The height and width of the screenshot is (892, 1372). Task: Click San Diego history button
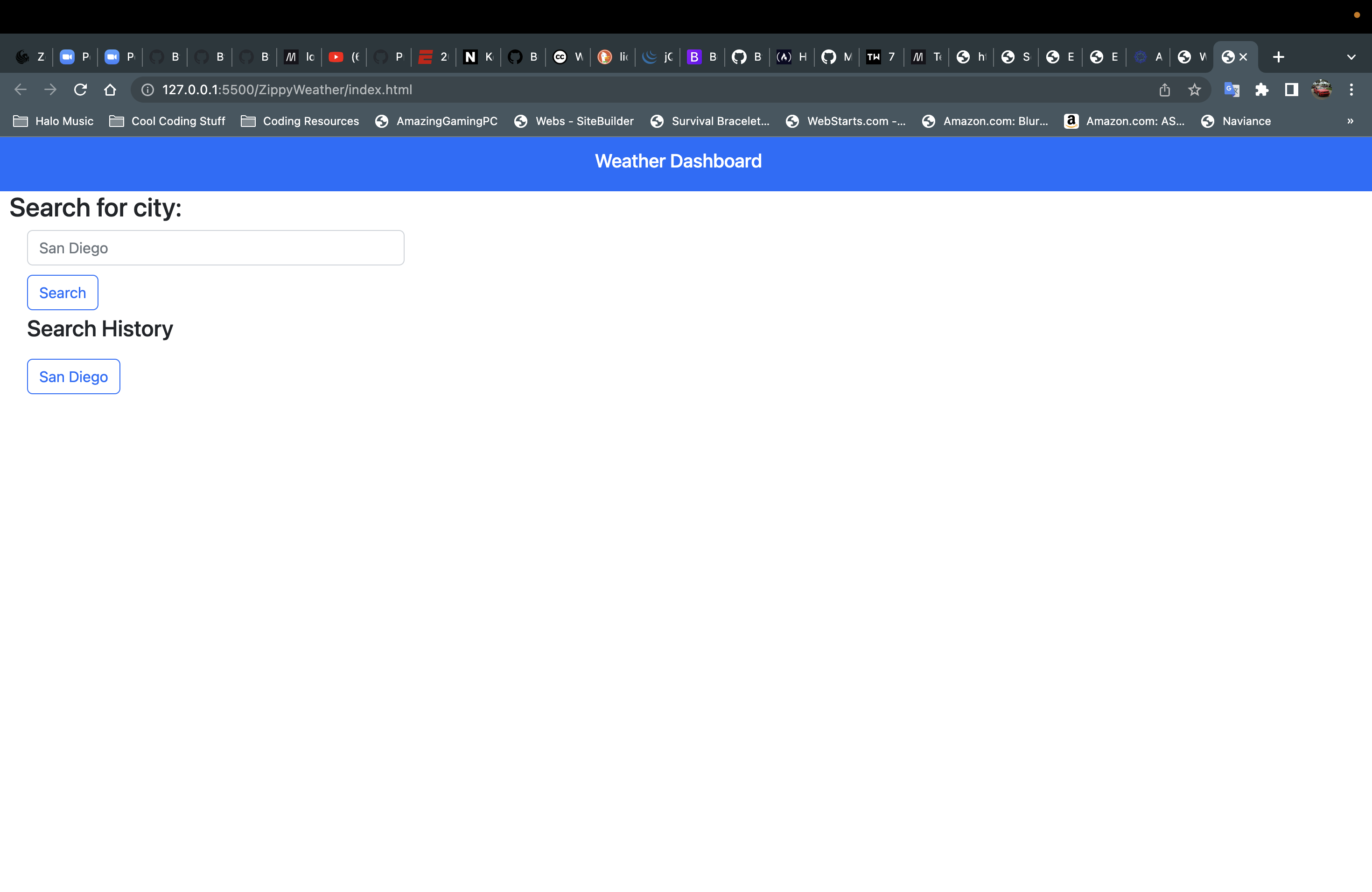[x=73, y=377]
